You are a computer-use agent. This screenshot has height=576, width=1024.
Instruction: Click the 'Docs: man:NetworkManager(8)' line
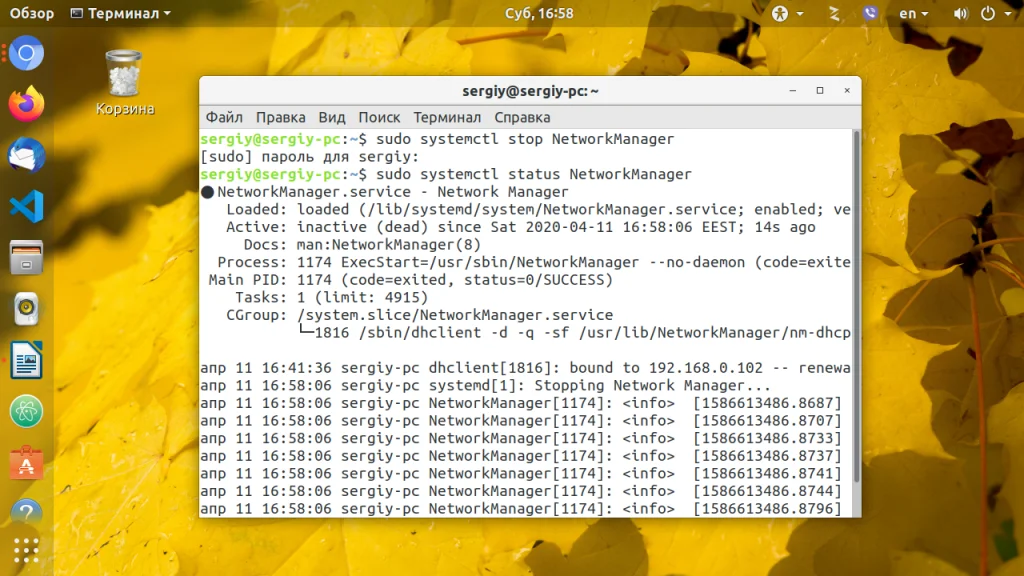[x=362, y=245]
